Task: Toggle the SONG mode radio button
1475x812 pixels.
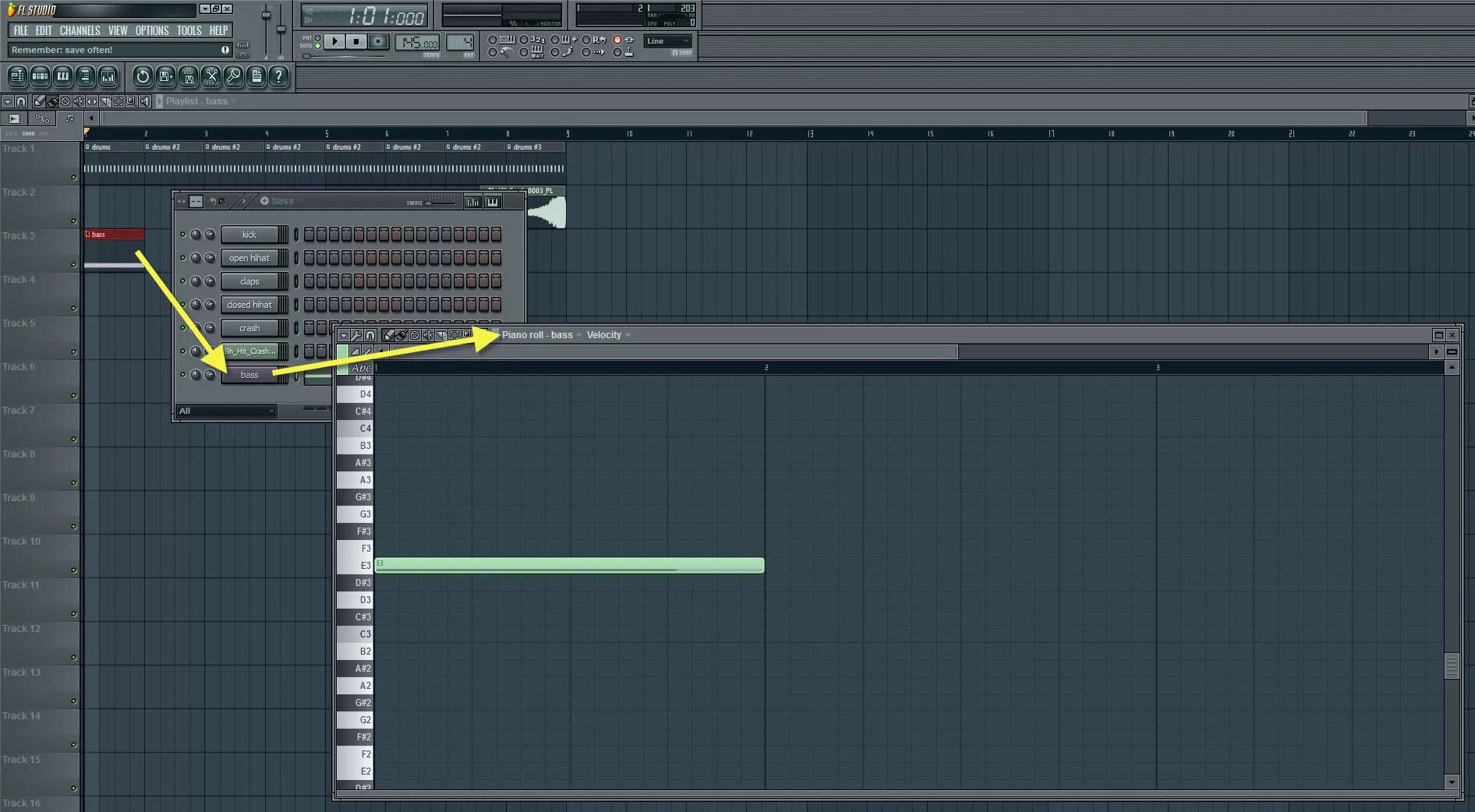Action: [317, 46]
